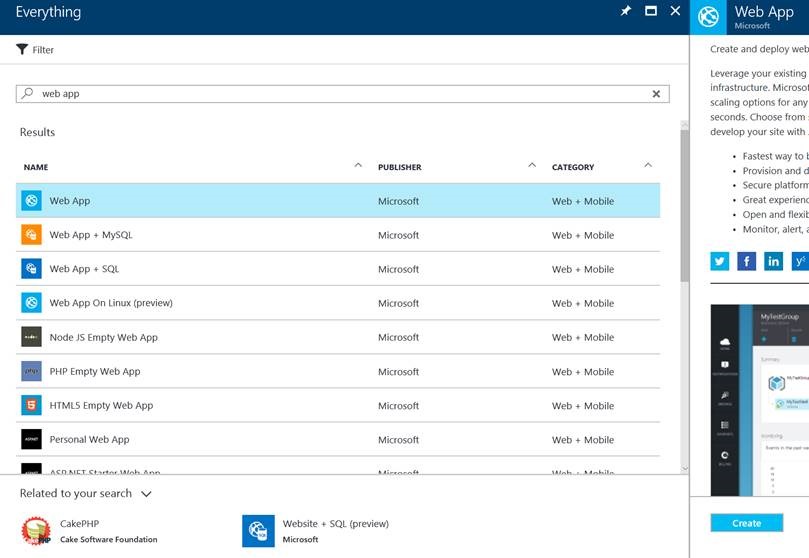Select 'Personal Web App' name
Screen dimensions: 809x558
tap(89, 439)
